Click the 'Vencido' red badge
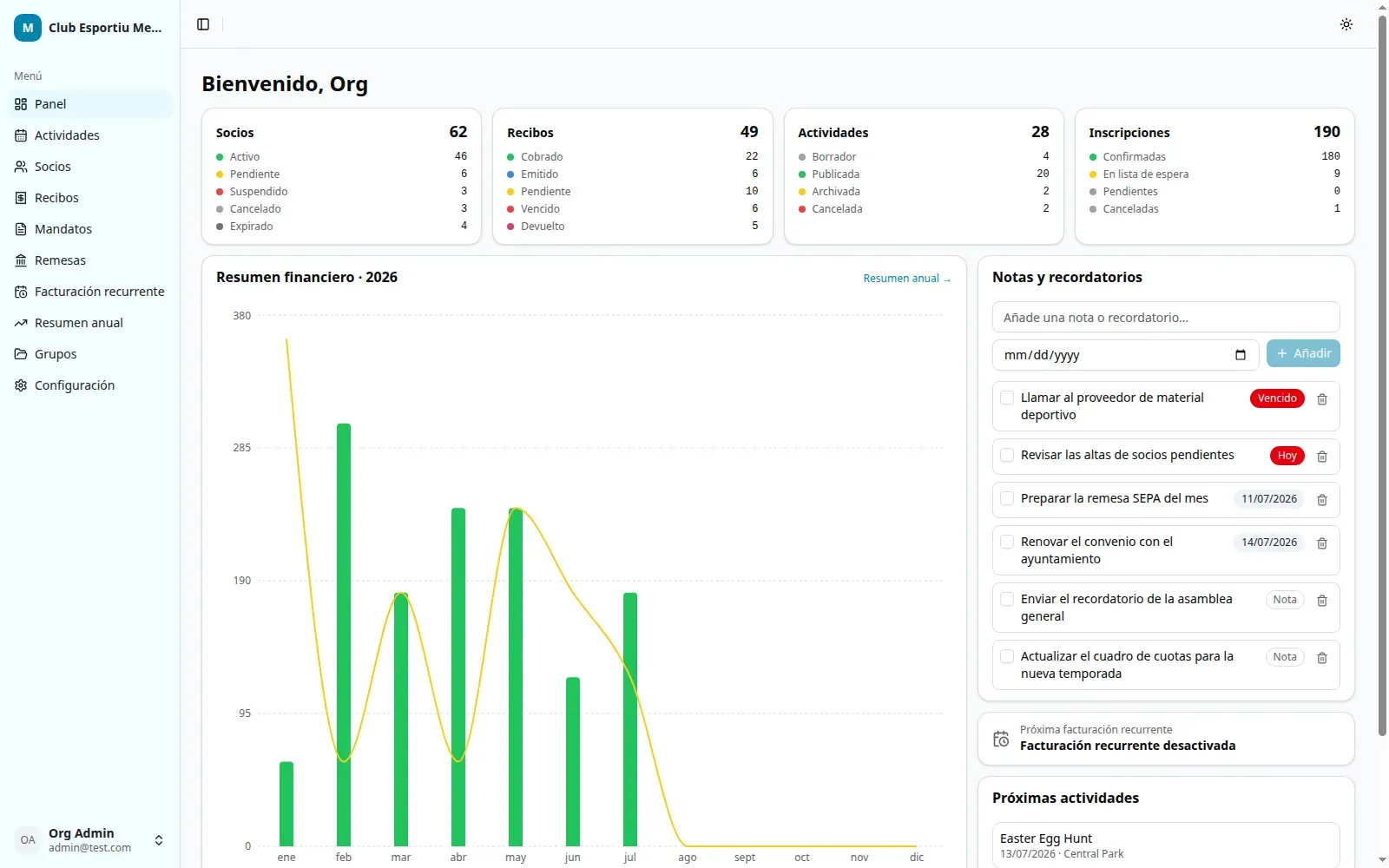 (x=1277, y=398)
